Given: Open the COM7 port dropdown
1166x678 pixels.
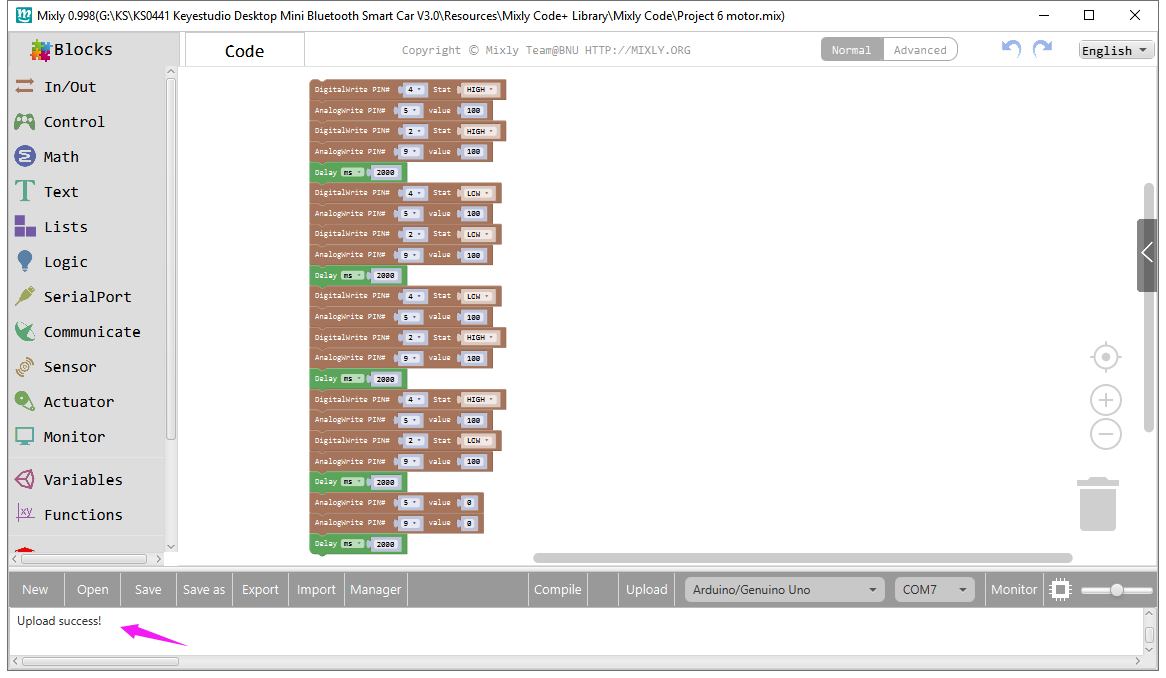Looking at the screenshot, I should 935,590.
